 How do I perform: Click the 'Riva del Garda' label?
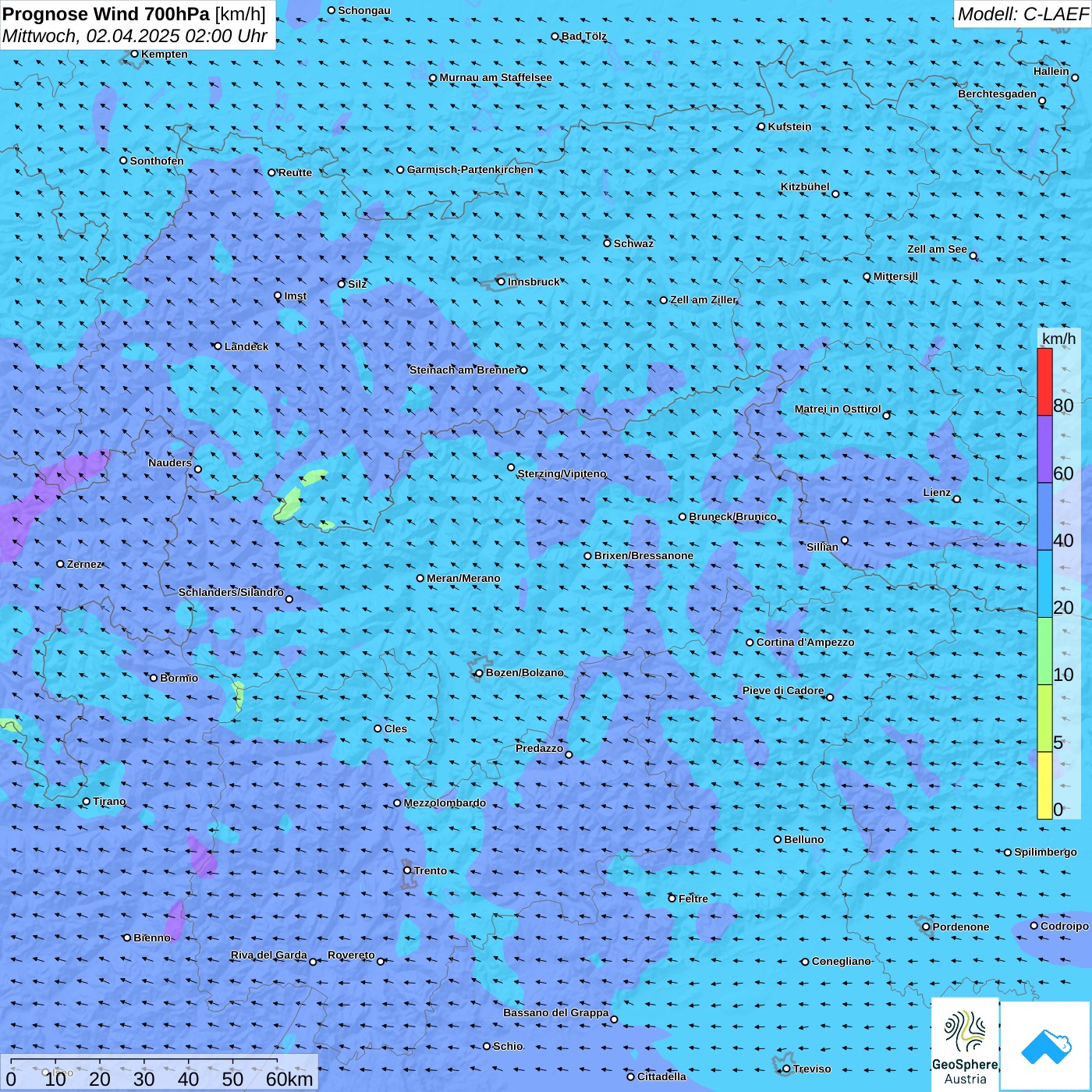coord(268,955)
